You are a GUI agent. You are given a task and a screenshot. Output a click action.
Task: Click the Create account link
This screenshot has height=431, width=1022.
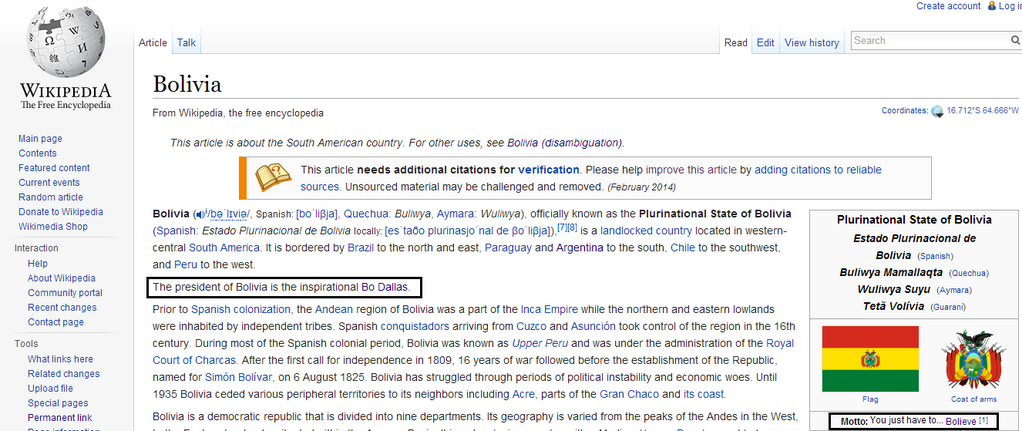(948, 6)
